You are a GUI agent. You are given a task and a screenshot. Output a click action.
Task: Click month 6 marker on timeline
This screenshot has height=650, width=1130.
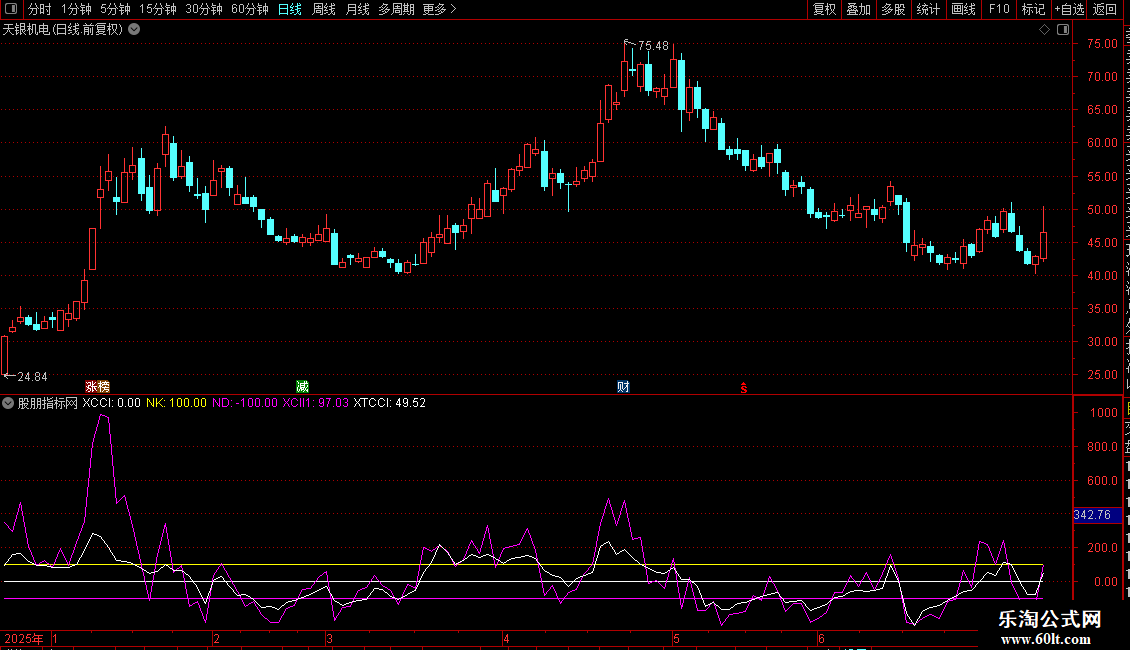[x=821, y=638]
